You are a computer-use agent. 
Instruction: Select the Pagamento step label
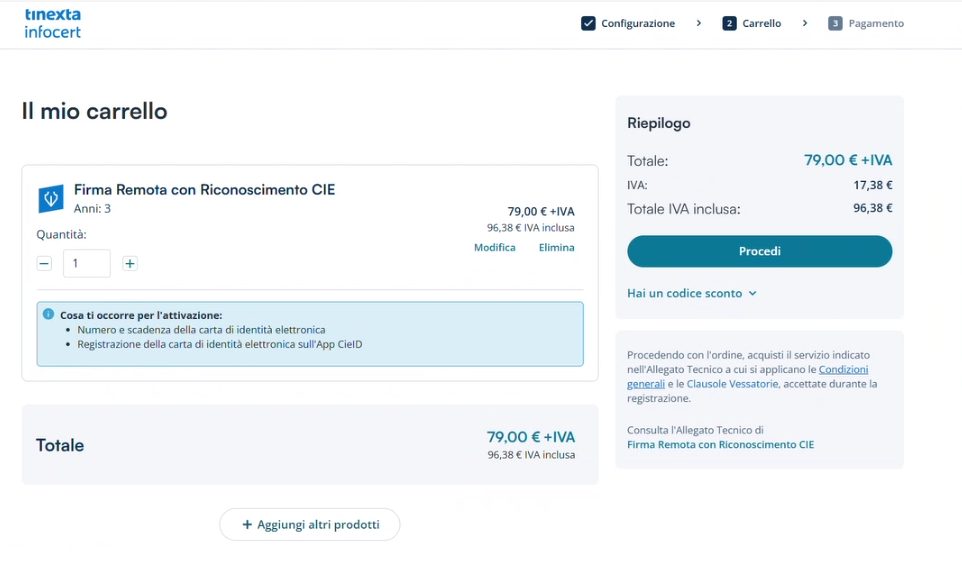pos(875,23)
